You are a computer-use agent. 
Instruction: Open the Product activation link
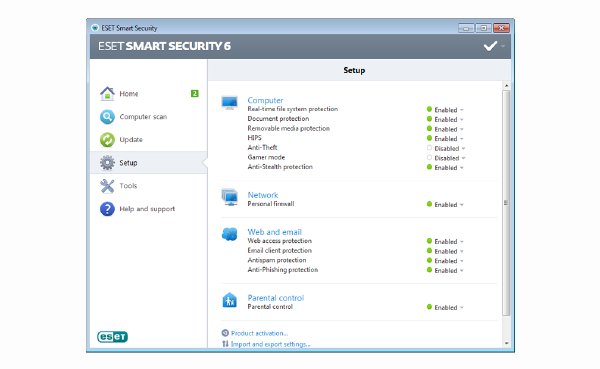(259, 333)
